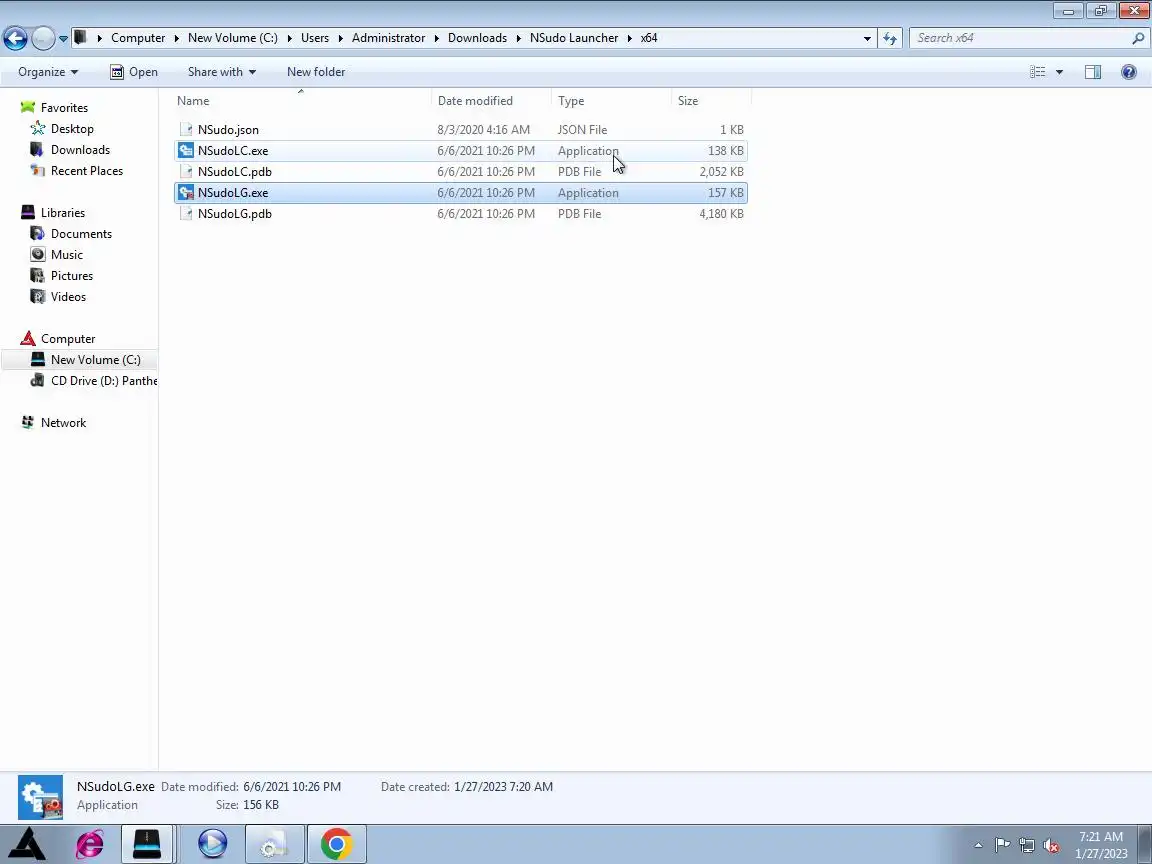The image size is (1152, 864).
Task: Open Windows Media Player from taskbar
Action: coord(212,844)
